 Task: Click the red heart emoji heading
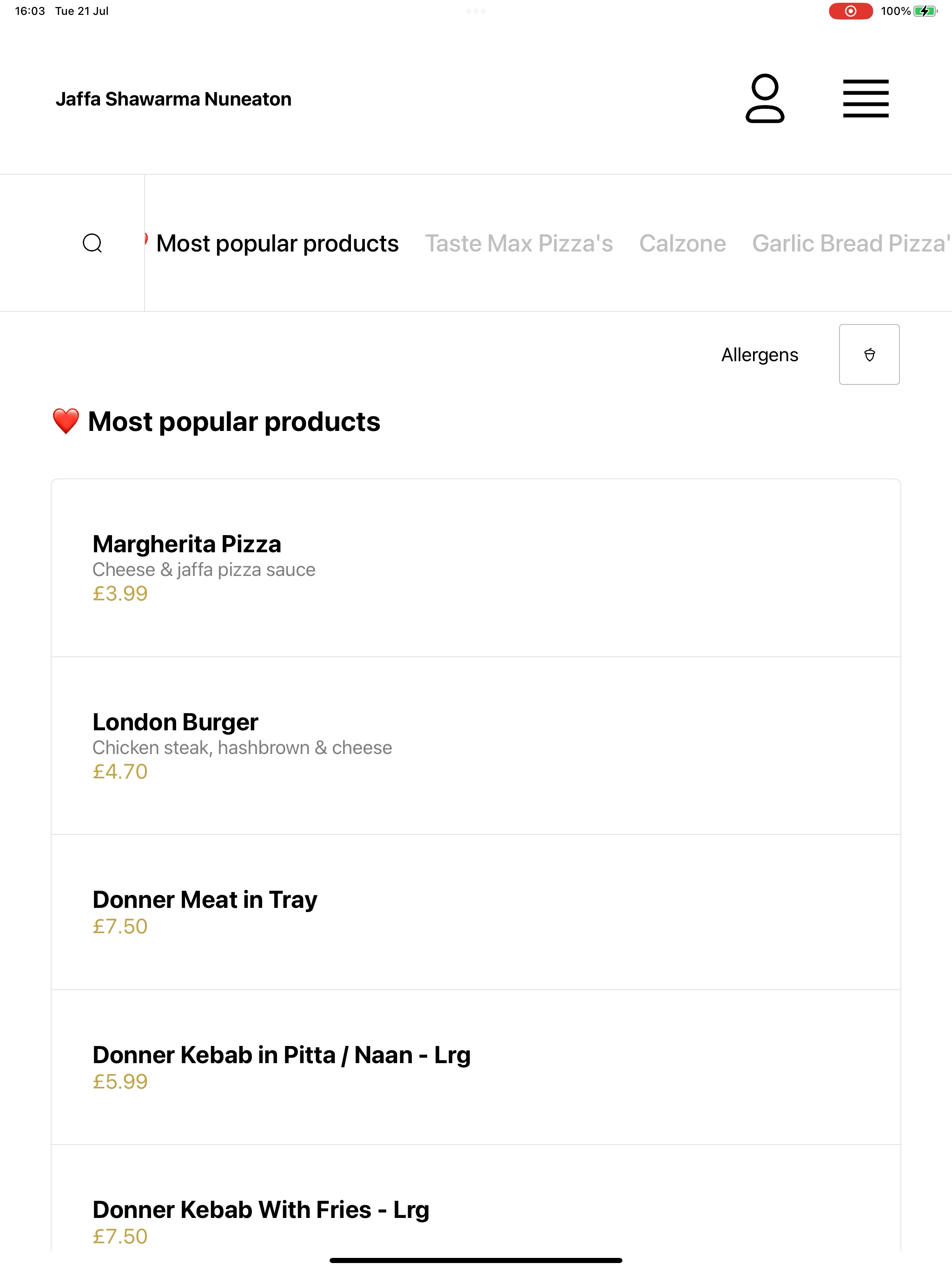point(66,422)
